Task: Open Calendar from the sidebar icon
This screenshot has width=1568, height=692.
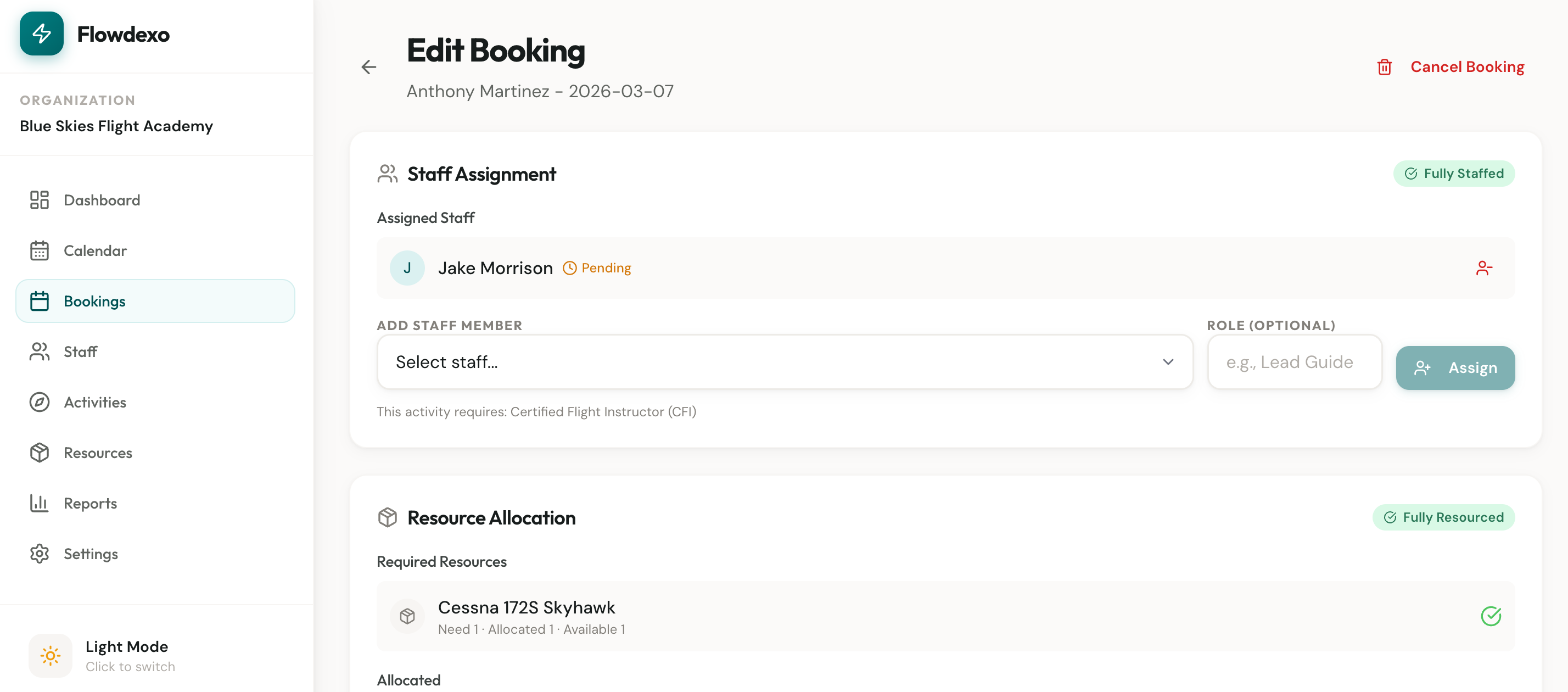Action: pyautogui.click(x=40, y=250)
